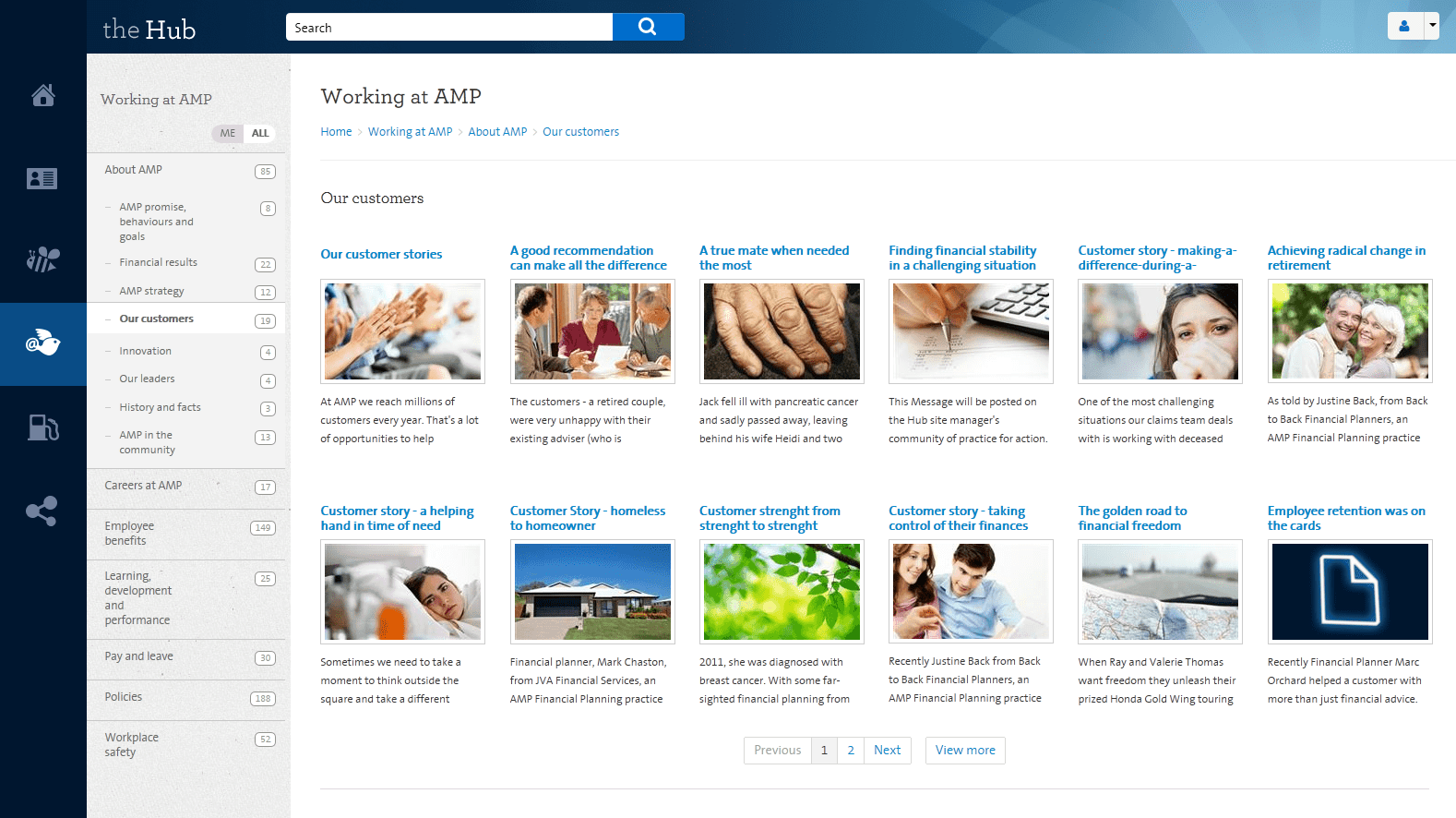Open Customer strenght from strenght title

pos(770,518)
